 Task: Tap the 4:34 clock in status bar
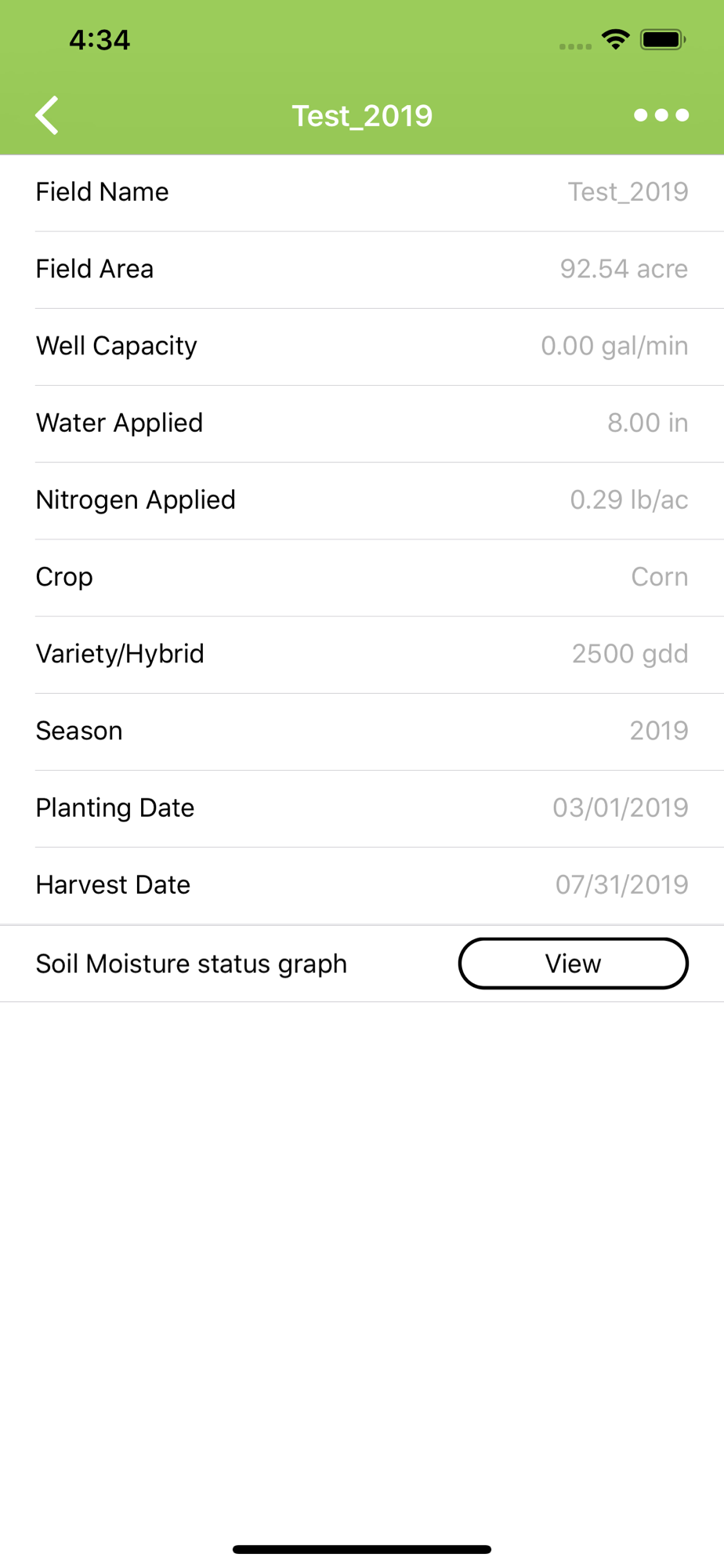[x=100, y=40]
